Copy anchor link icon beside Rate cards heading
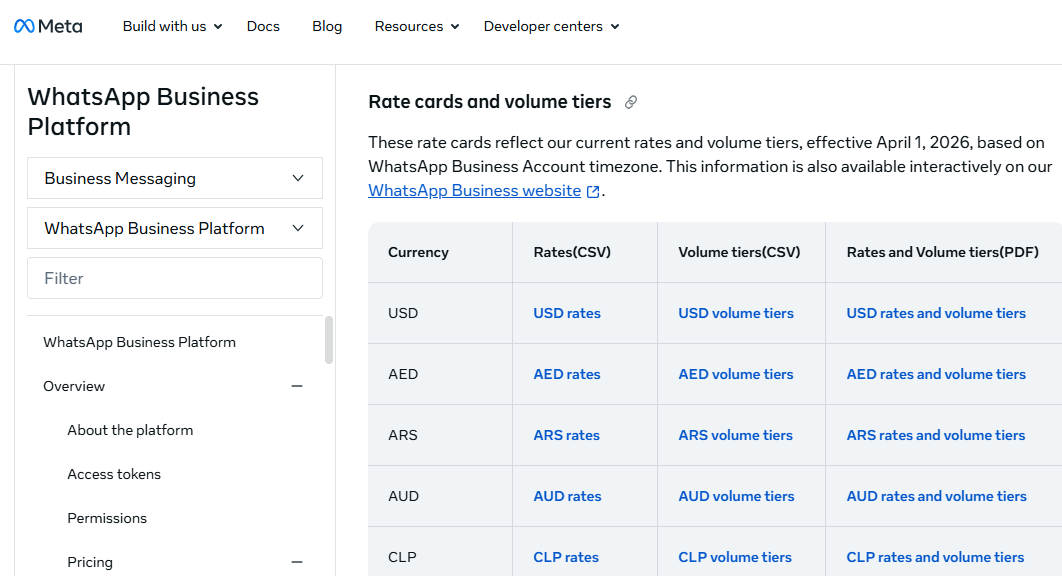The image size is (1062, 576). click(631, 102)
